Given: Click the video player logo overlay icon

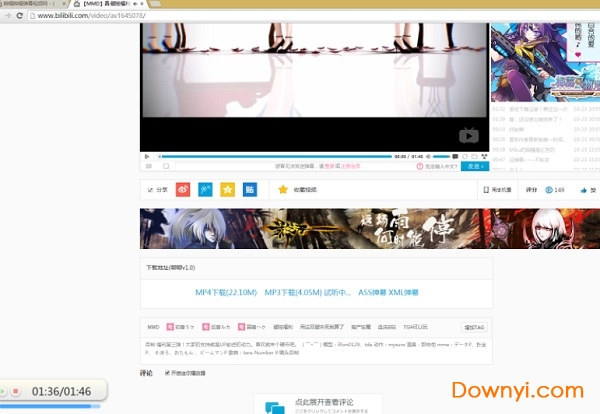Looking at the screenshot, I should (468, 136).
